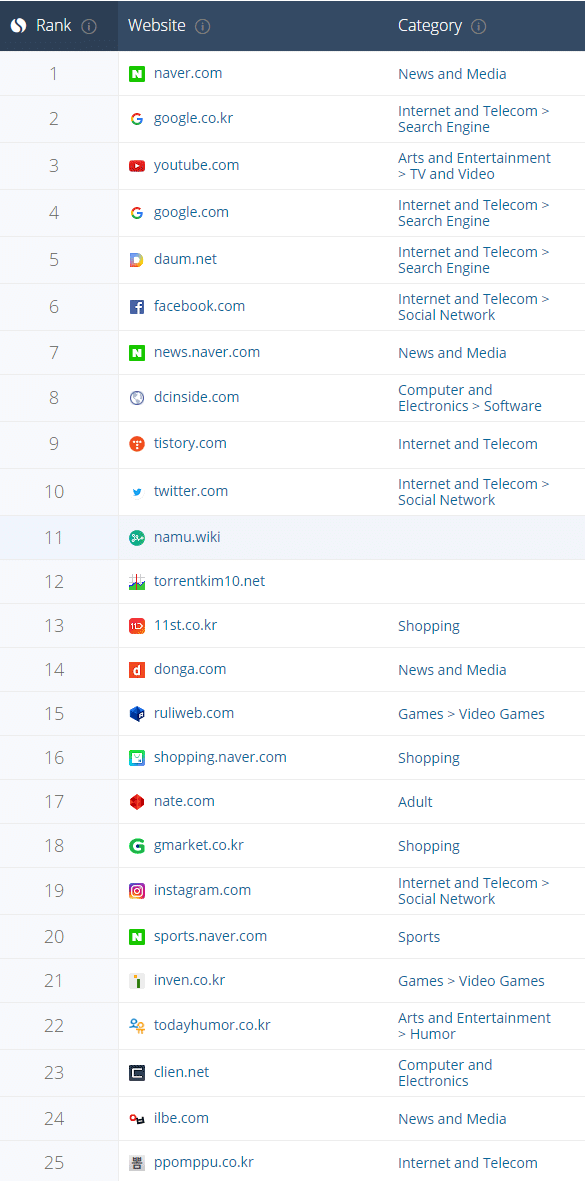
Task: Click the Gmarket green G favicon
Action: pyautogui.click(x=137, y=847)
